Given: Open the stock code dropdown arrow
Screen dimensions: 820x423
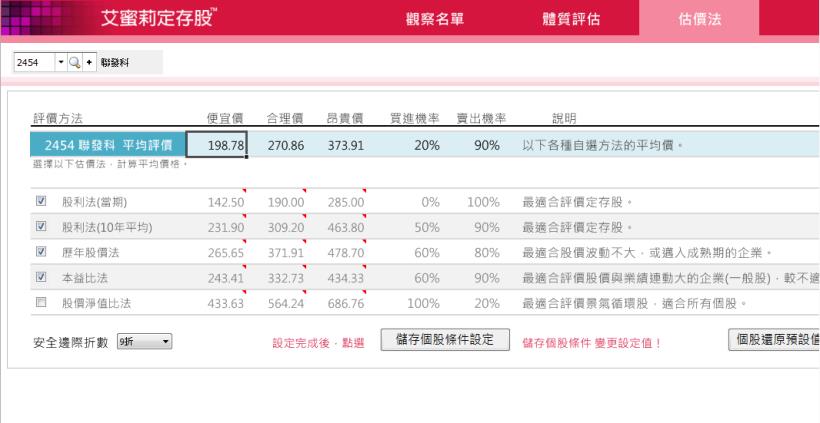Looking at the screenshot, I should pyautogui.click(x=61, y=63).
